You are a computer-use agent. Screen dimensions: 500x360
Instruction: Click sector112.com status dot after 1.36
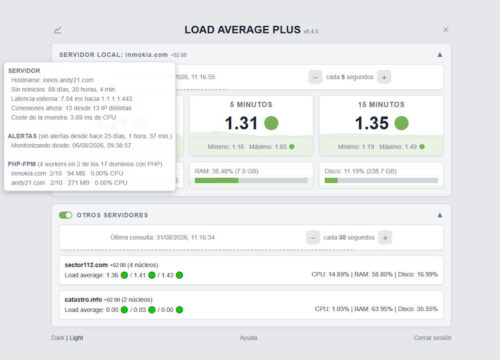[x=124, y=275]
